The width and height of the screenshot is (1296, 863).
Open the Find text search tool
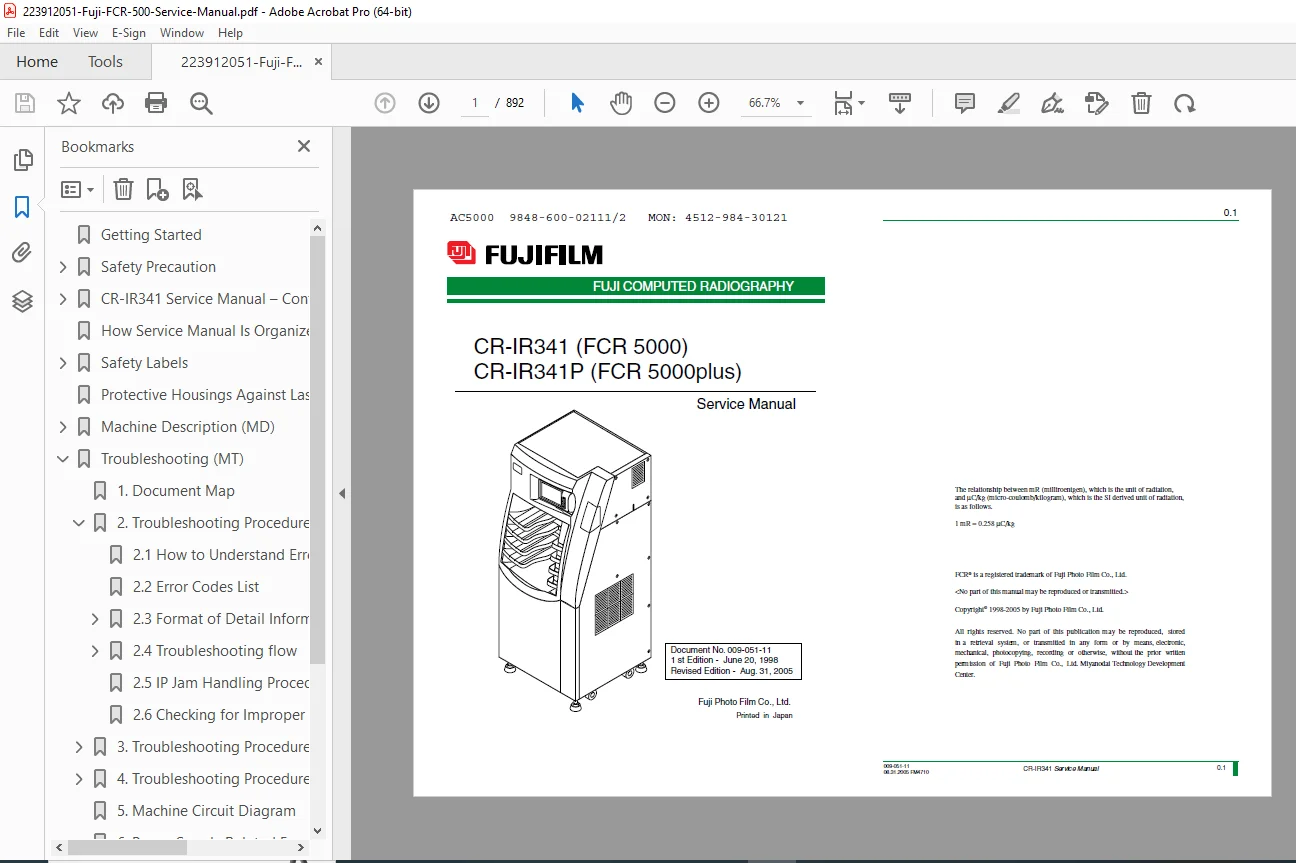click(201, 103)
